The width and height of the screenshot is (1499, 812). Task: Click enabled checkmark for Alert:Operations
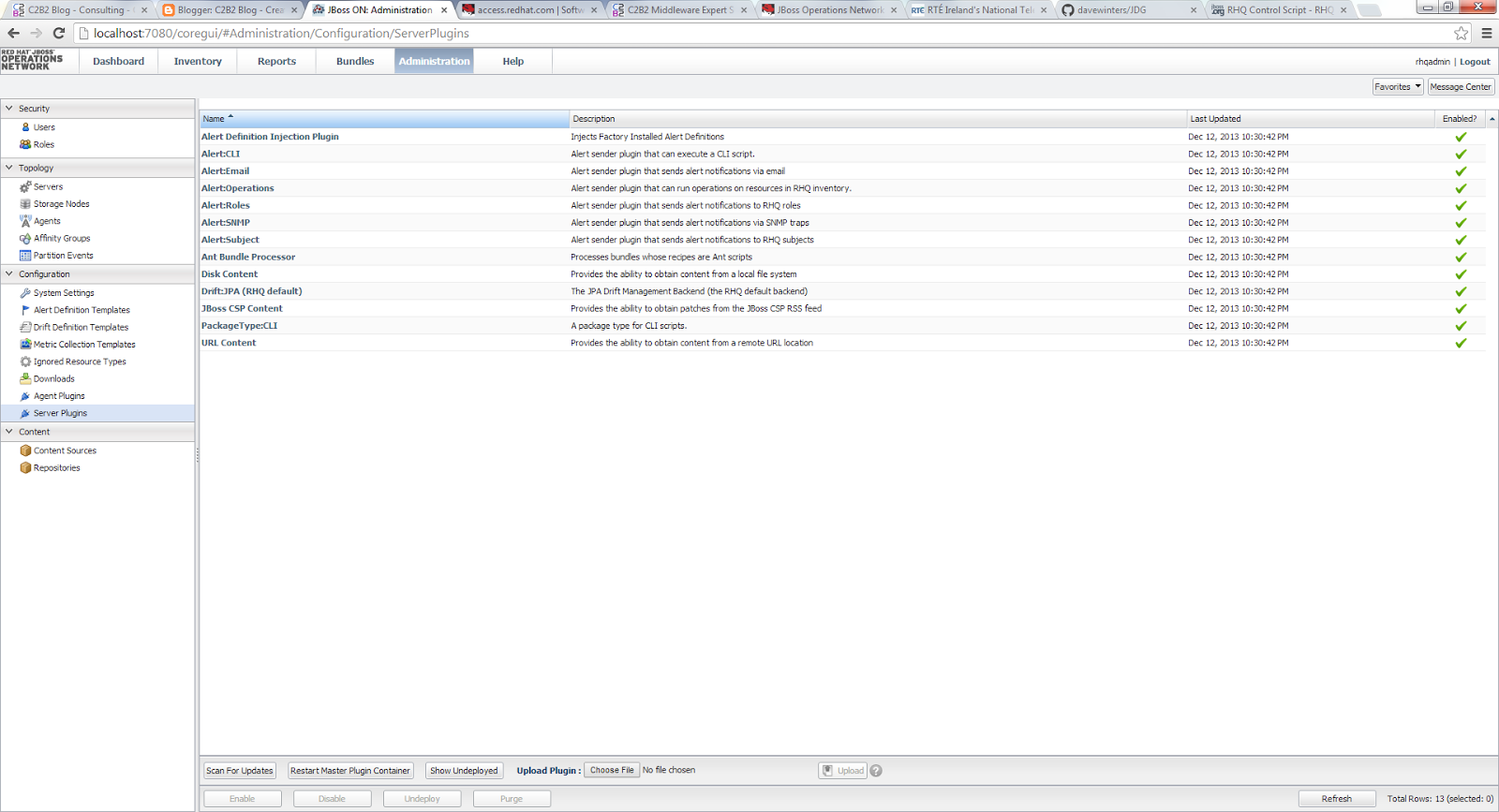[x=1460, y=188]
